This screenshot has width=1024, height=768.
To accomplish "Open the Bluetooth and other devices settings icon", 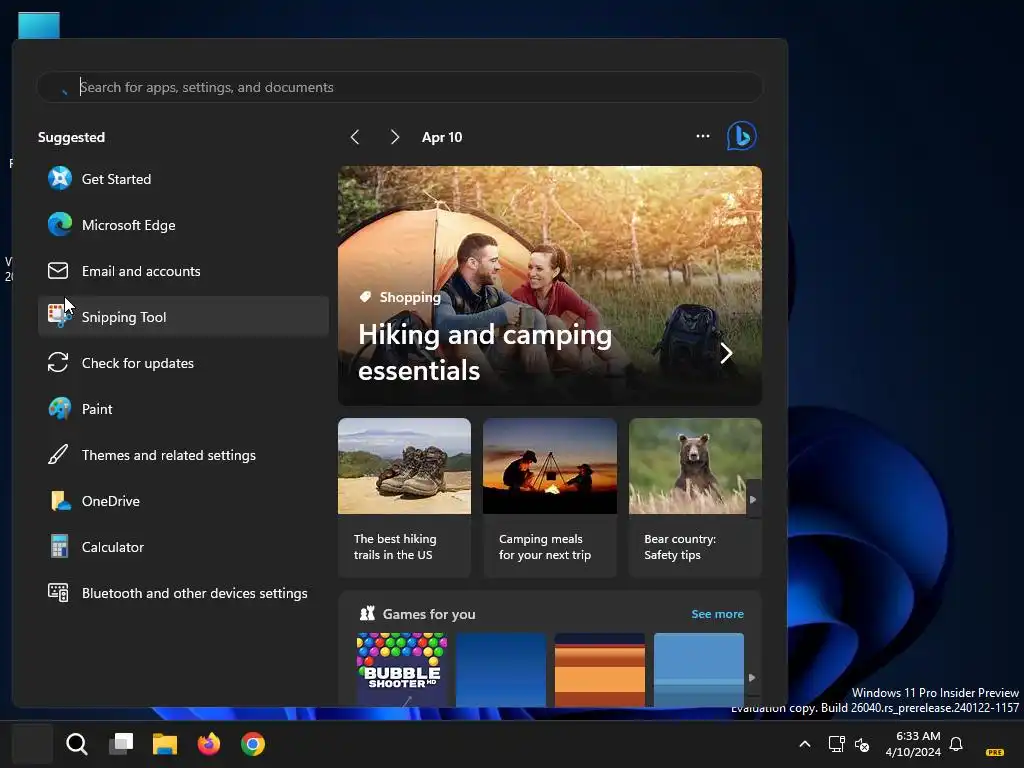I will pos(58,592).
